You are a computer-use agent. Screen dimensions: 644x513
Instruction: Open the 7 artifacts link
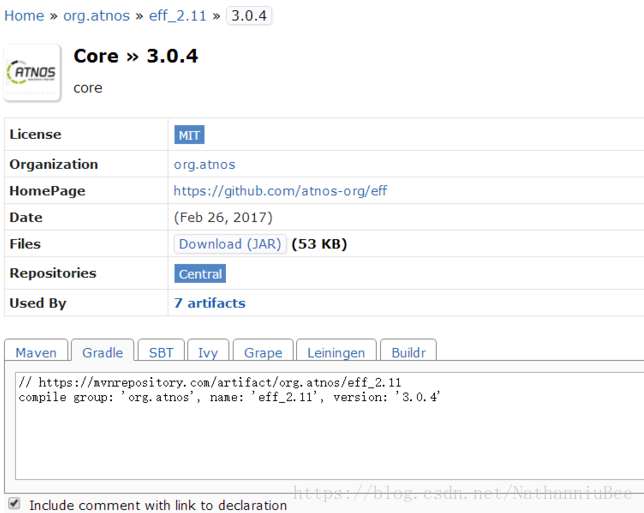(210, 303)
